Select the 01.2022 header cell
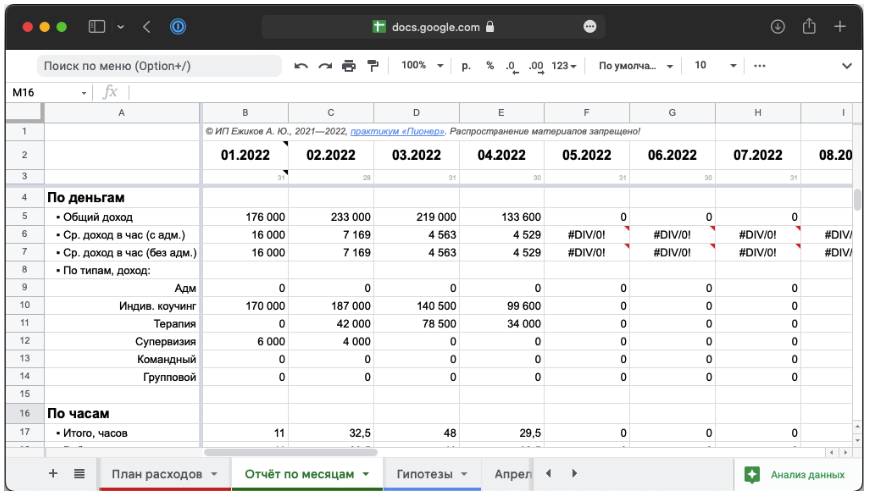 pyautogui.click(x=245, y=155)
